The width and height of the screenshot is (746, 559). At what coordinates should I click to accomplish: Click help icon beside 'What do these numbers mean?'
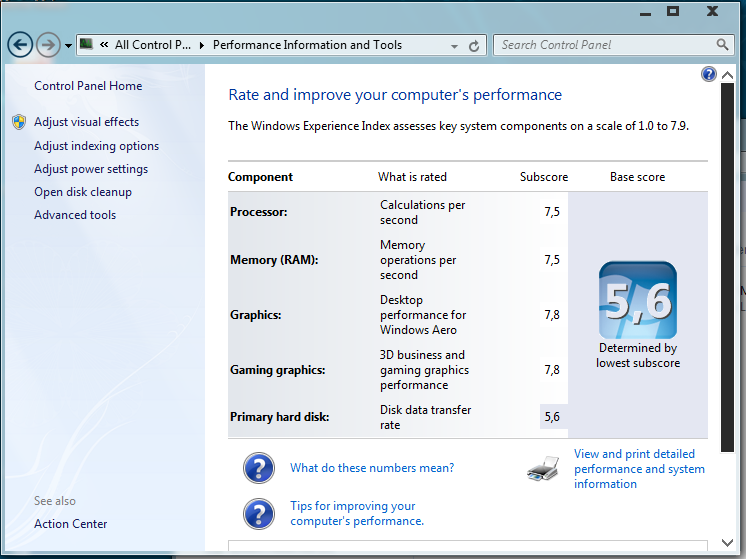[x=259, y=468]
